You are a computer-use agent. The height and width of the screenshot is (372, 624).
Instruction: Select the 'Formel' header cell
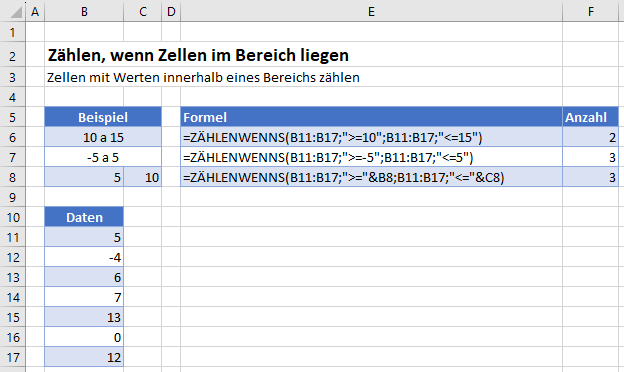371,117
